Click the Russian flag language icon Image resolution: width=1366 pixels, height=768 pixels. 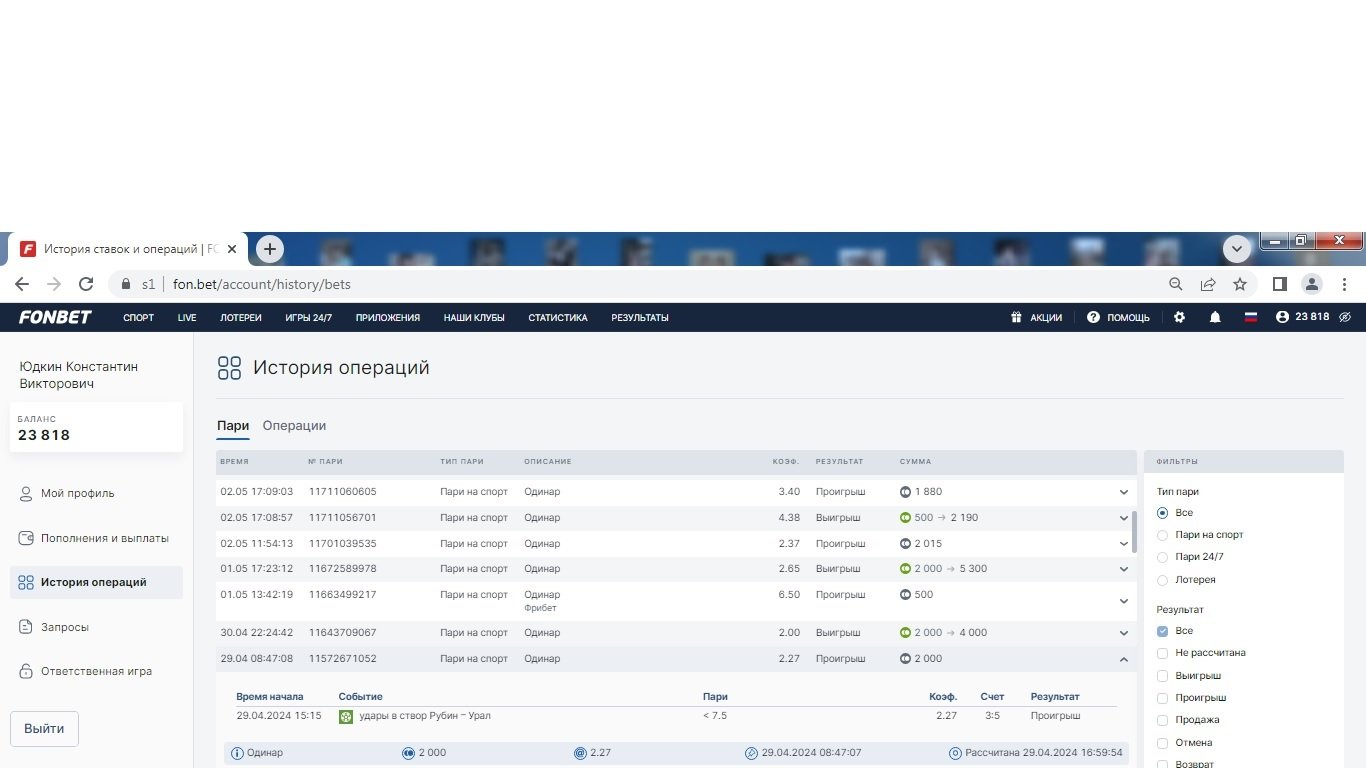click(1250, 317)
